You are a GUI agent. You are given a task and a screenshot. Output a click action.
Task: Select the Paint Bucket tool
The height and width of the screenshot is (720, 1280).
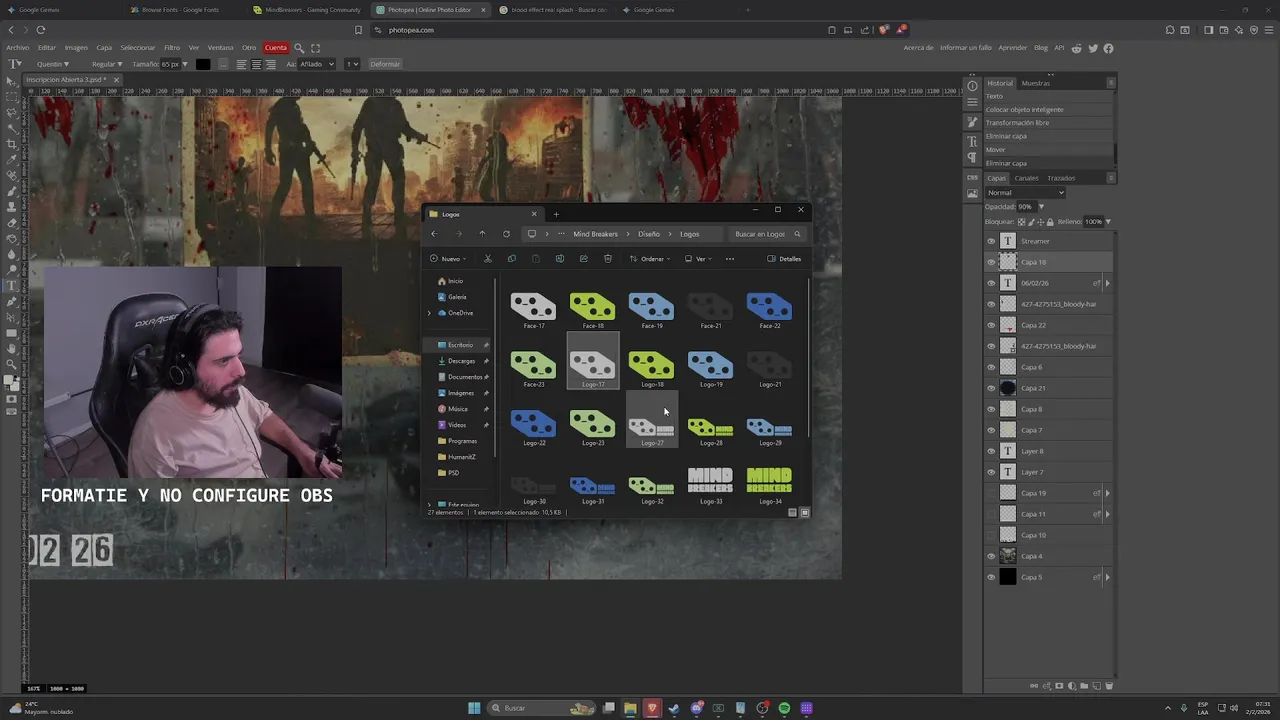pos(12,239)
